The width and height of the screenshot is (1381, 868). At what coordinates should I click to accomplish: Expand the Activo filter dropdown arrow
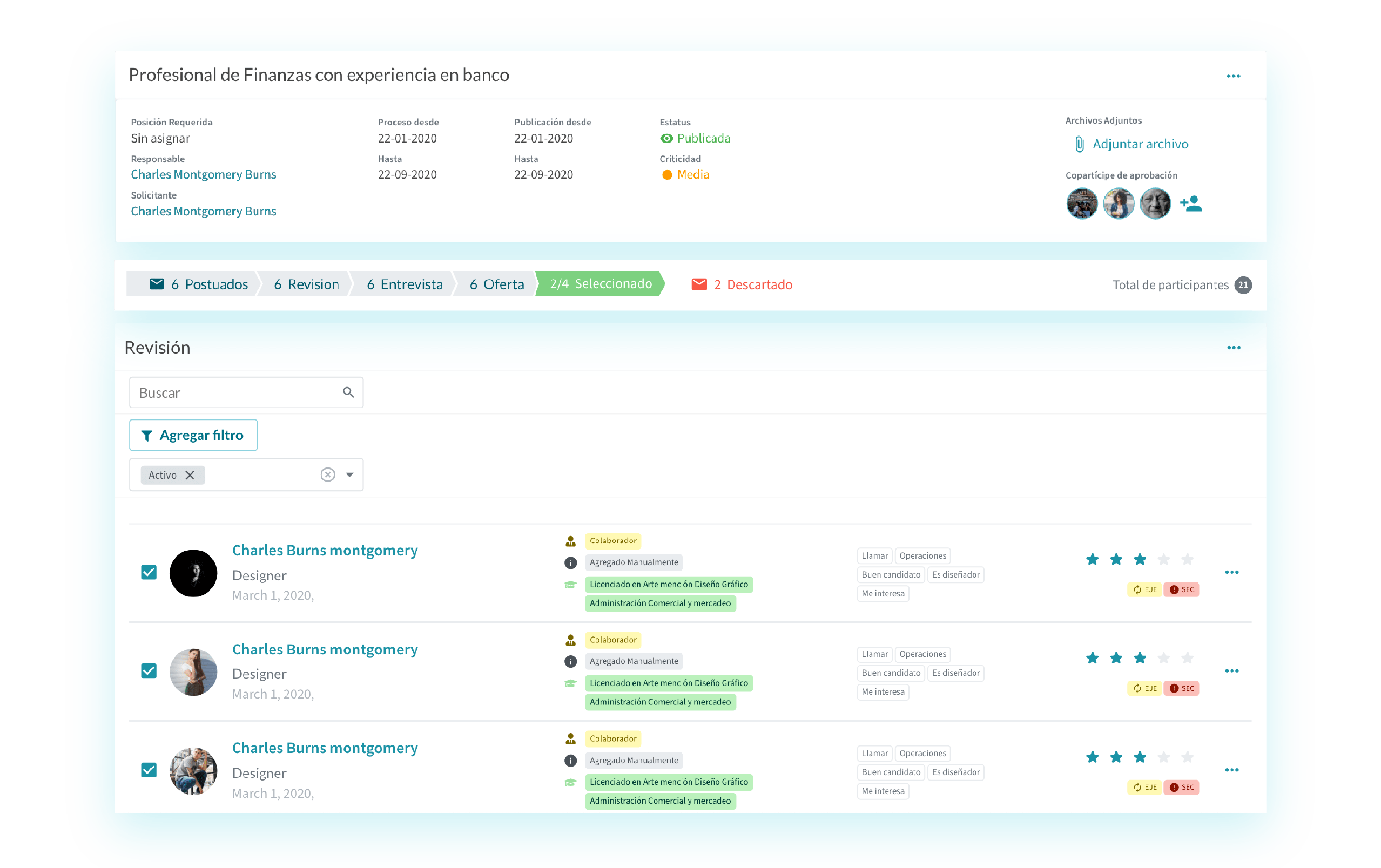pyautogui.click(x=350, y=474)
